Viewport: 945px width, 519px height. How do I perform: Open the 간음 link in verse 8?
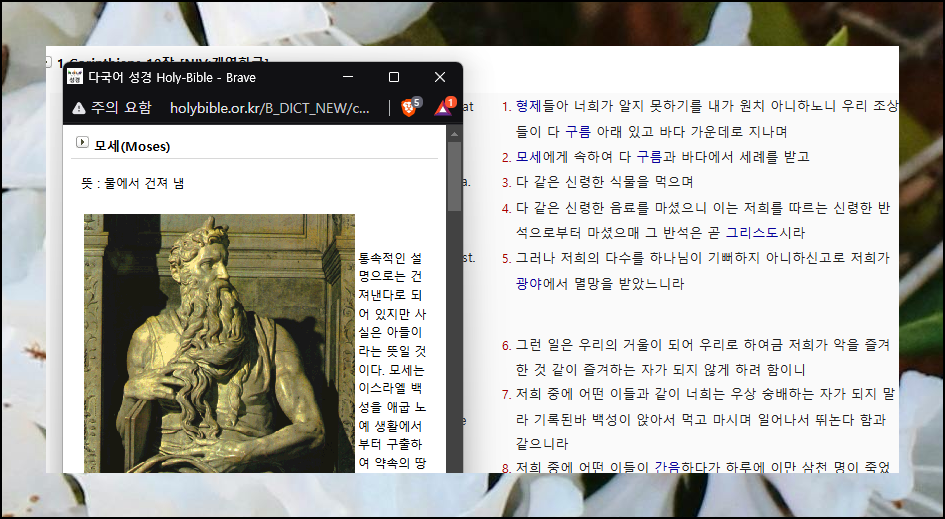point(667,467)
